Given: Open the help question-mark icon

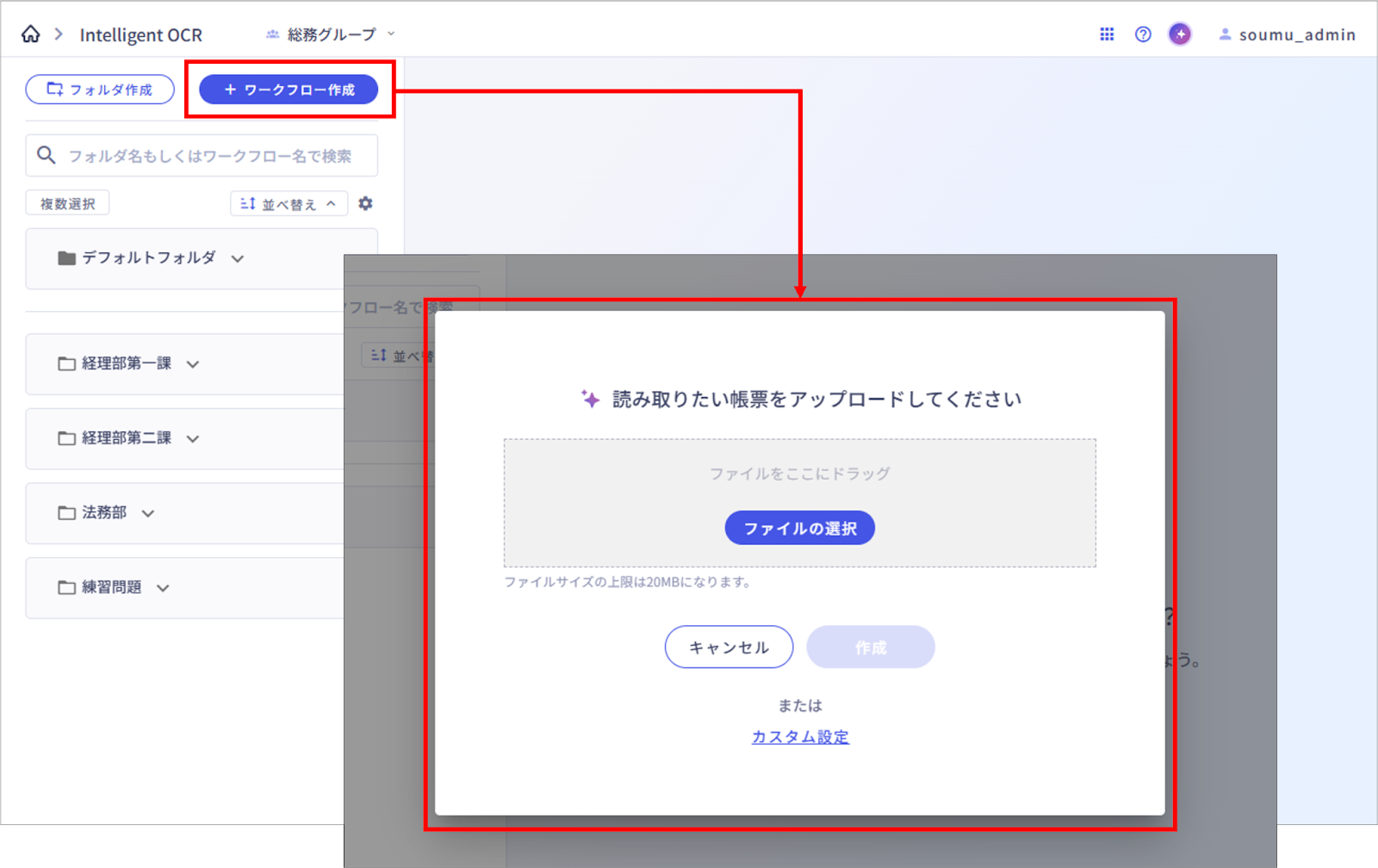Looking at the screenshot, I should pyautogui.click(x=1143, y=34).
